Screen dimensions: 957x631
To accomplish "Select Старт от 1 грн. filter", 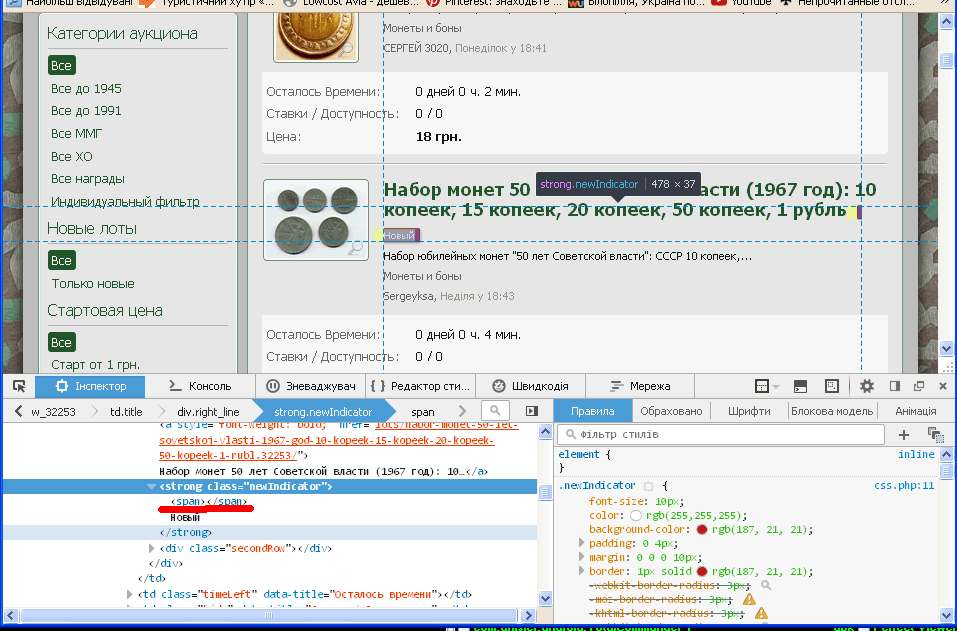I will click(x=95, y=365).
